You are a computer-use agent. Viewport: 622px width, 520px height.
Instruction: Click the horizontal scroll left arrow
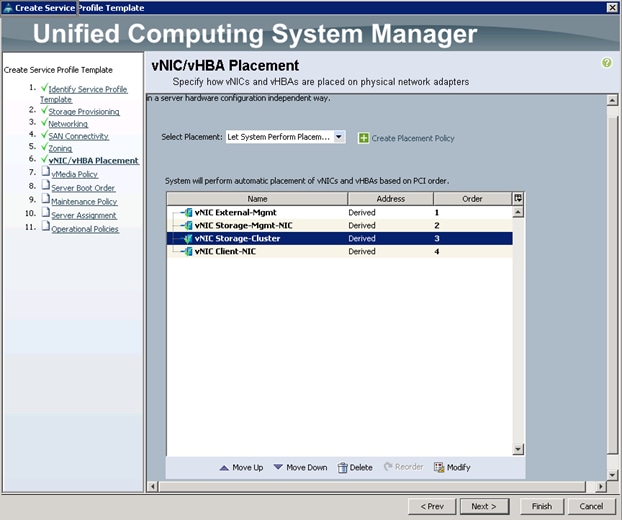152,486
